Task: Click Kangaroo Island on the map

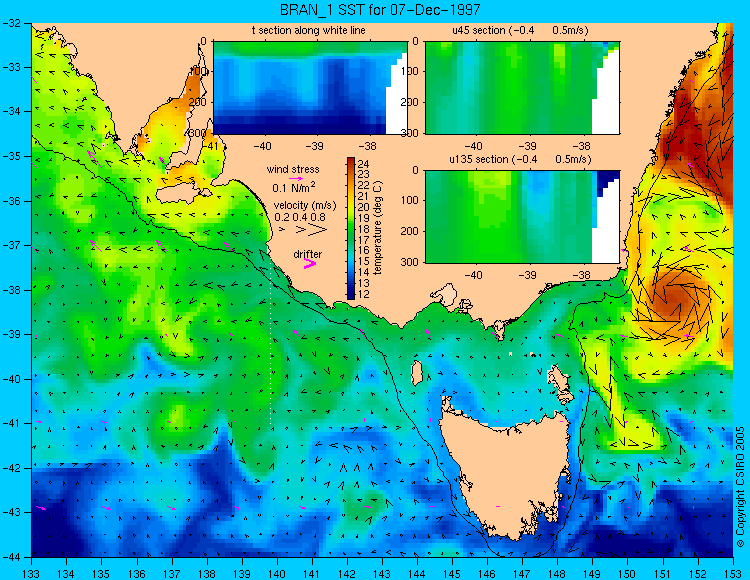Action: click(179, 195)
